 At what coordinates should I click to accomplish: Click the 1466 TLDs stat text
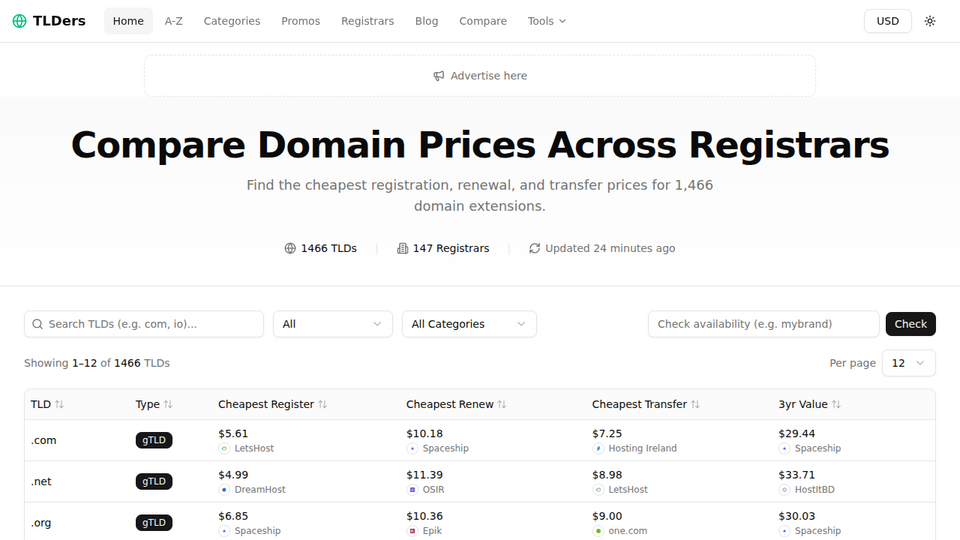329,248
